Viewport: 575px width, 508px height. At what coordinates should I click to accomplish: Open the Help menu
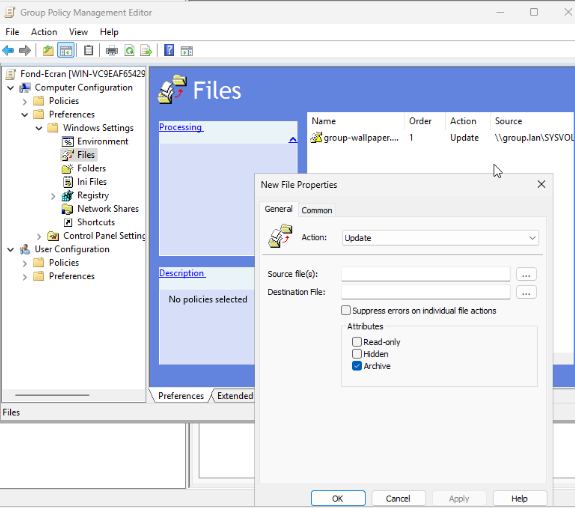109,32
